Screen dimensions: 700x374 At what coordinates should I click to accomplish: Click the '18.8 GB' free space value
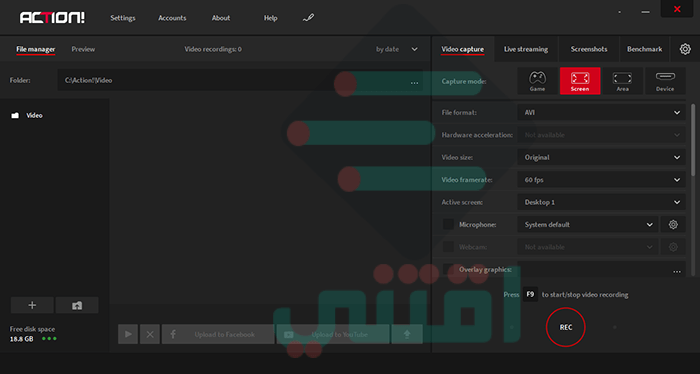click(21, 339)
